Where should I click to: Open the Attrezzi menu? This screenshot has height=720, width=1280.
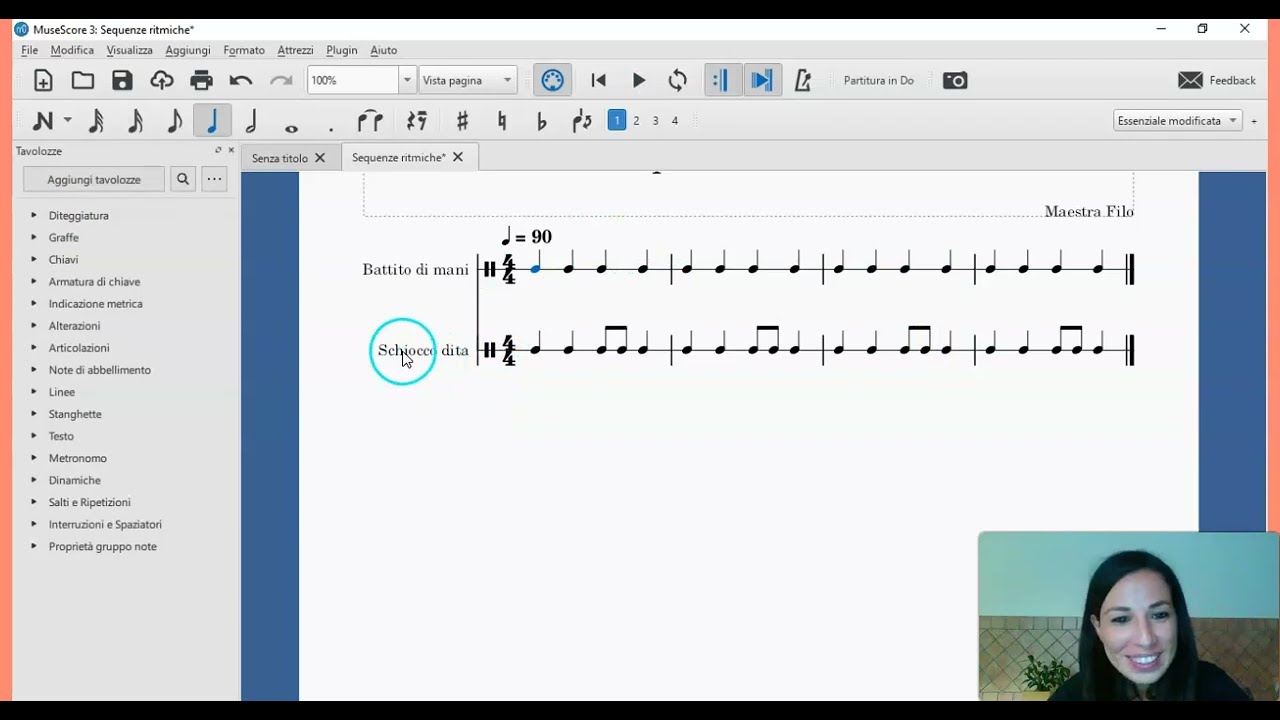pyautogui.click(x=295, y=50)
